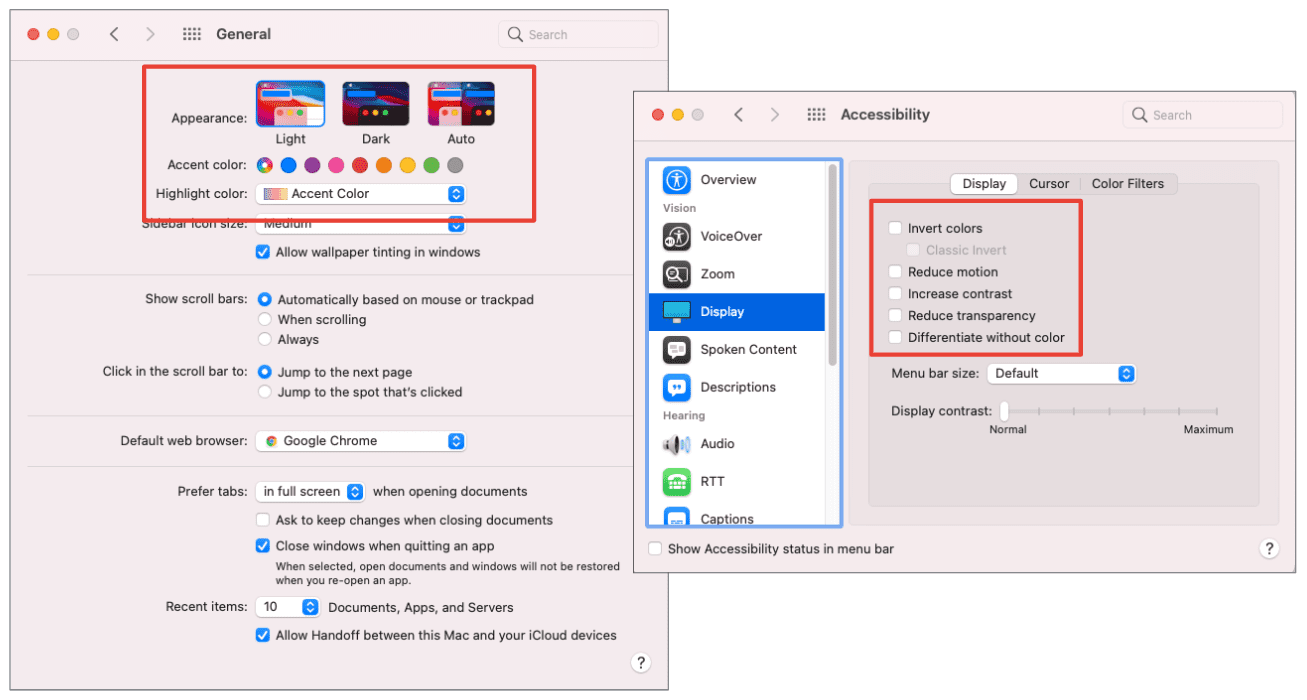This screenshot has height=700, width=1307.
Task: Enable the Invert colors option
Action: [x=894, y=228]
